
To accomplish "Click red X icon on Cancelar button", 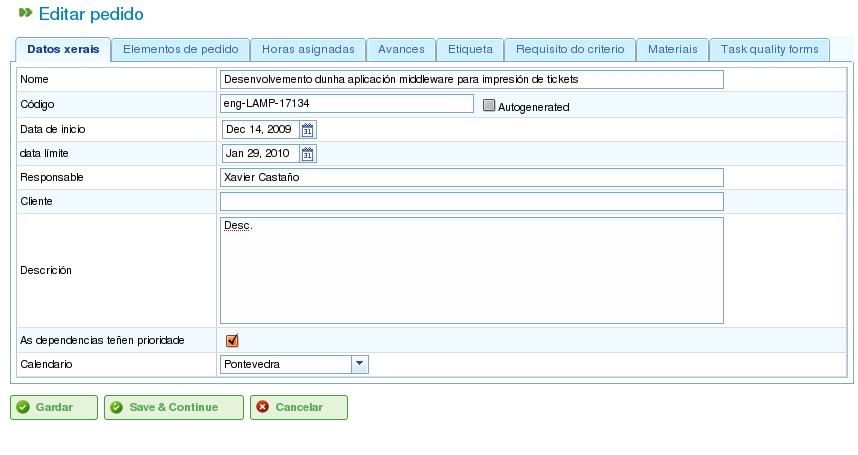I will click(263, 407).
